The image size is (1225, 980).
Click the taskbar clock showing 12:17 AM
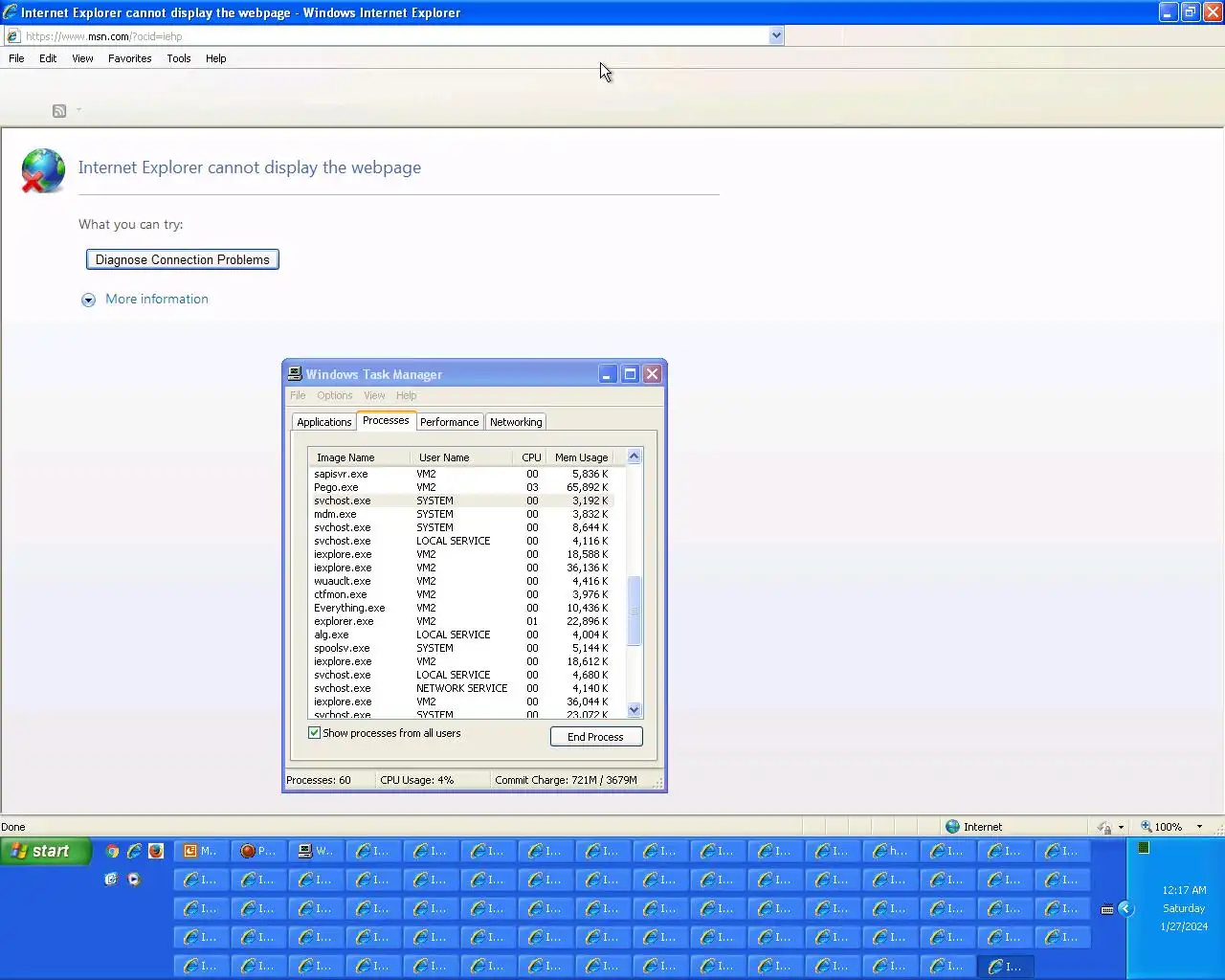coord(1184,890)
